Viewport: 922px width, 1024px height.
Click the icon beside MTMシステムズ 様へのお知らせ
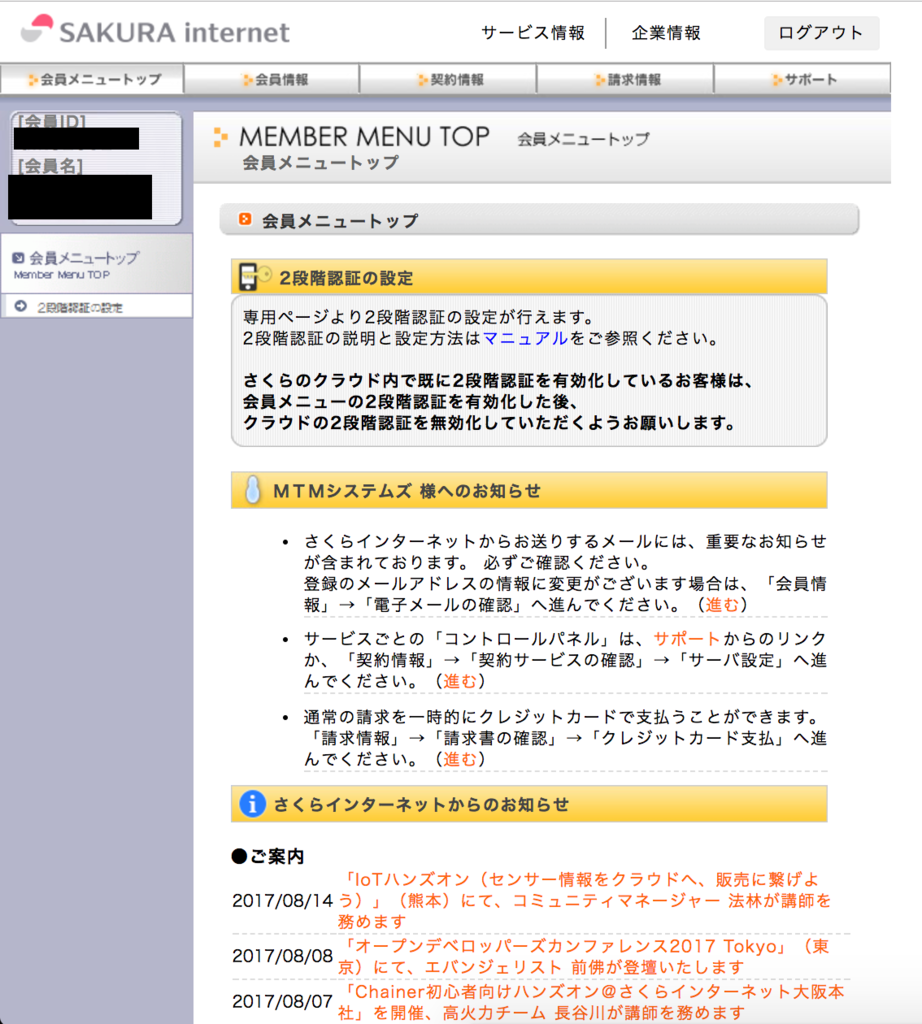coord(253,490)
